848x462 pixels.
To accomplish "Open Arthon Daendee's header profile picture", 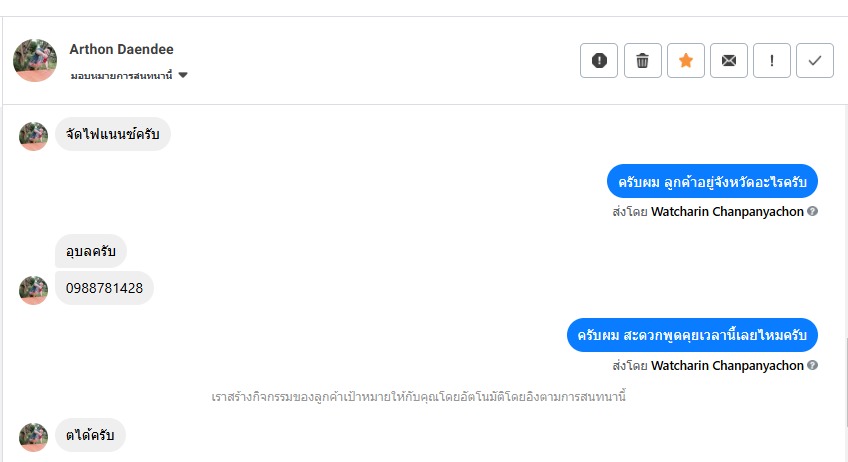I will click(35, 61).
